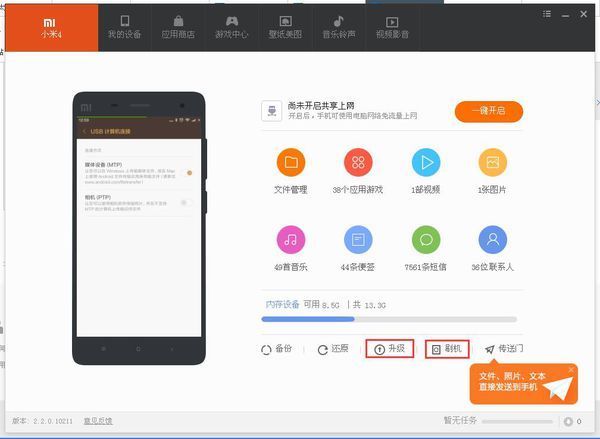Click the 升级 upgrade button
This screenshot has height=439, width=600.
coord(390,349)
